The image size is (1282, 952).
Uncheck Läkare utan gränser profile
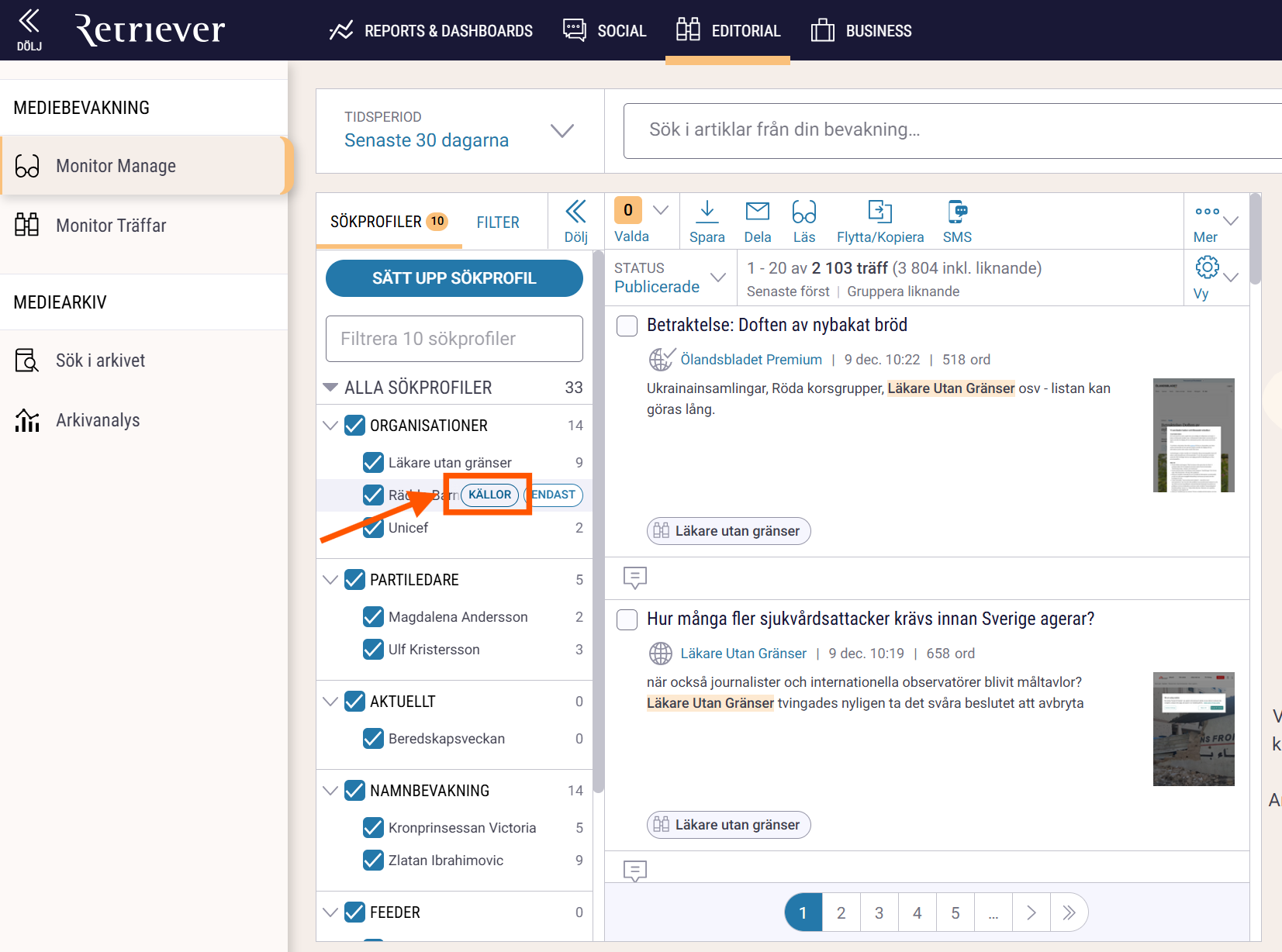(x=373, y=463)
